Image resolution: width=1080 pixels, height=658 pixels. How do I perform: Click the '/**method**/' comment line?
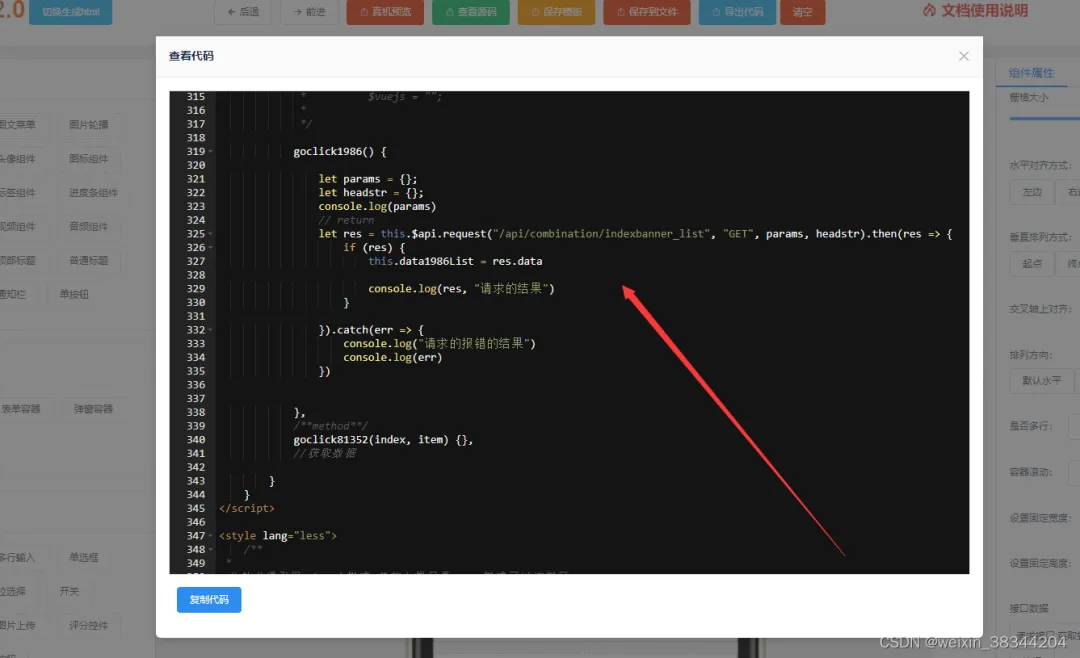330,426
